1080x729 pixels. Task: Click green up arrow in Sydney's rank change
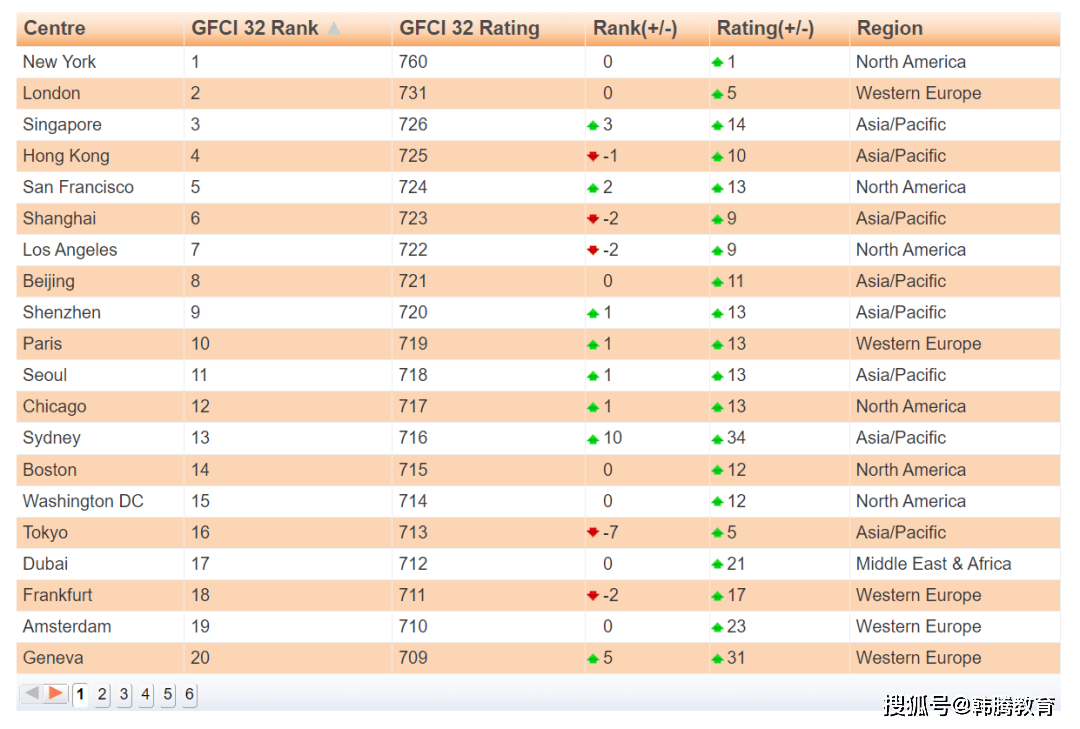point(593,439)
